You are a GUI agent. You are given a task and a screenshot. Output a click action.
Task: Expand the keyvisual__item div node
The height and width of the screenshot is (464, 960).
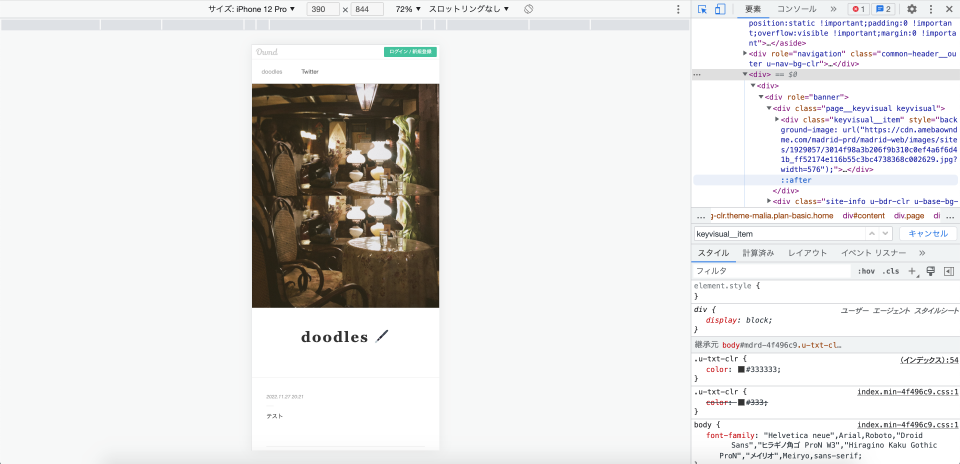click(x=777, y=119)
